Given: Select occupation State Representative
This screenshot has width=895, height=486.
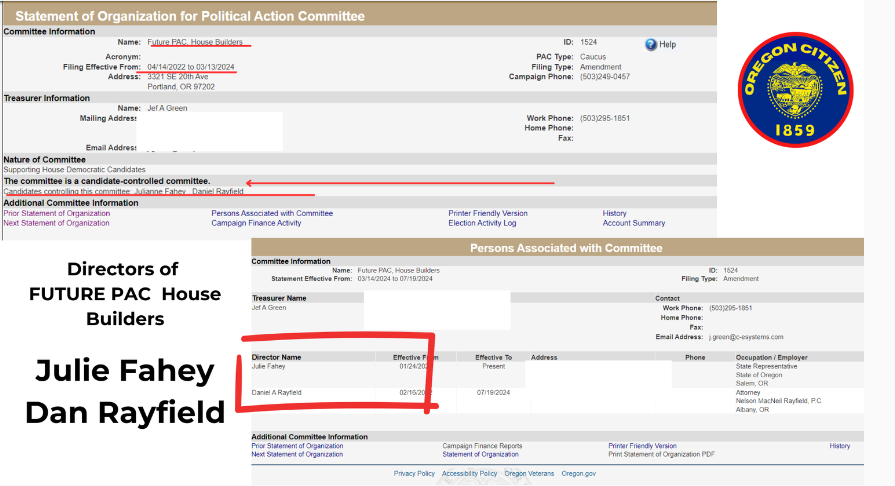Looking at the screenshot, I should click(x=766, y=366).
